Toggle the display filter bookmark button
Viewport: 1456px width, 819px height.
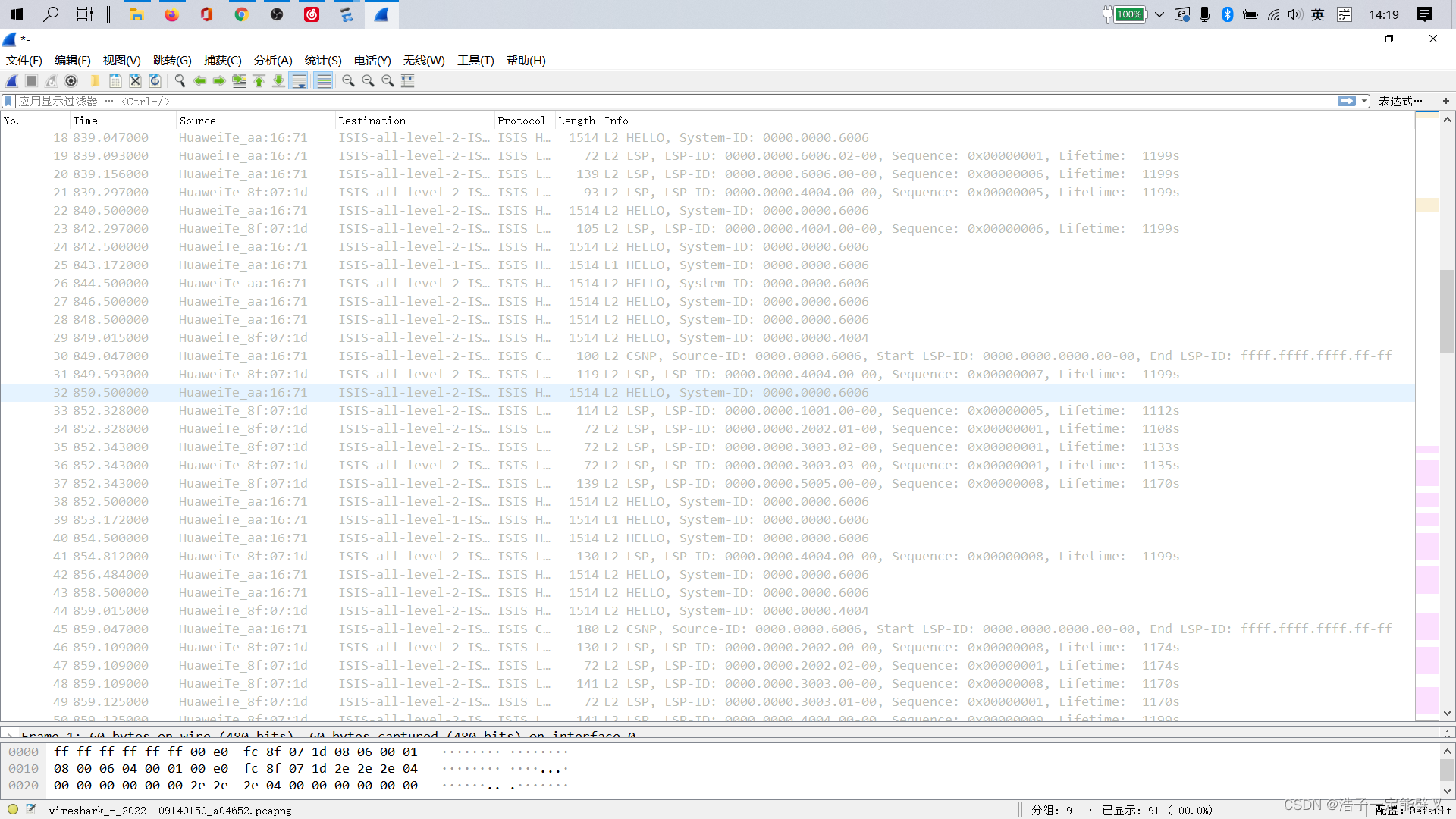coord(8,101)
